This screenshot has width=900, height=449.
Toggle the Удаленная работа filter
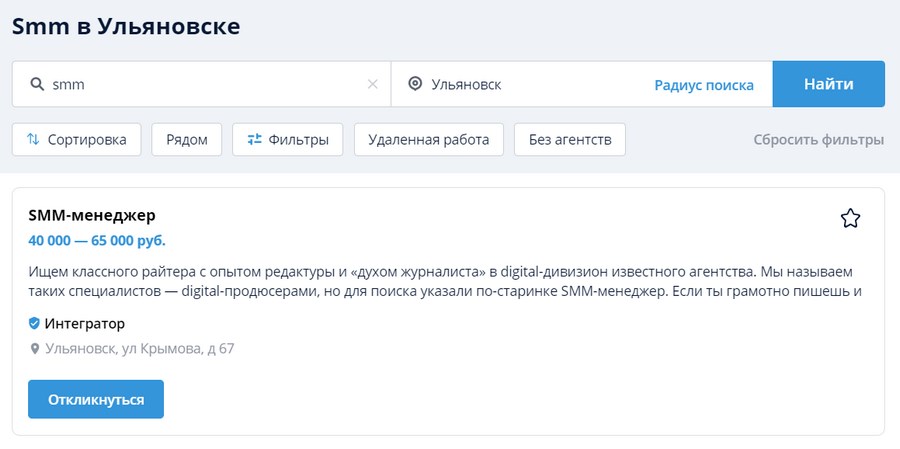[429, 140]
